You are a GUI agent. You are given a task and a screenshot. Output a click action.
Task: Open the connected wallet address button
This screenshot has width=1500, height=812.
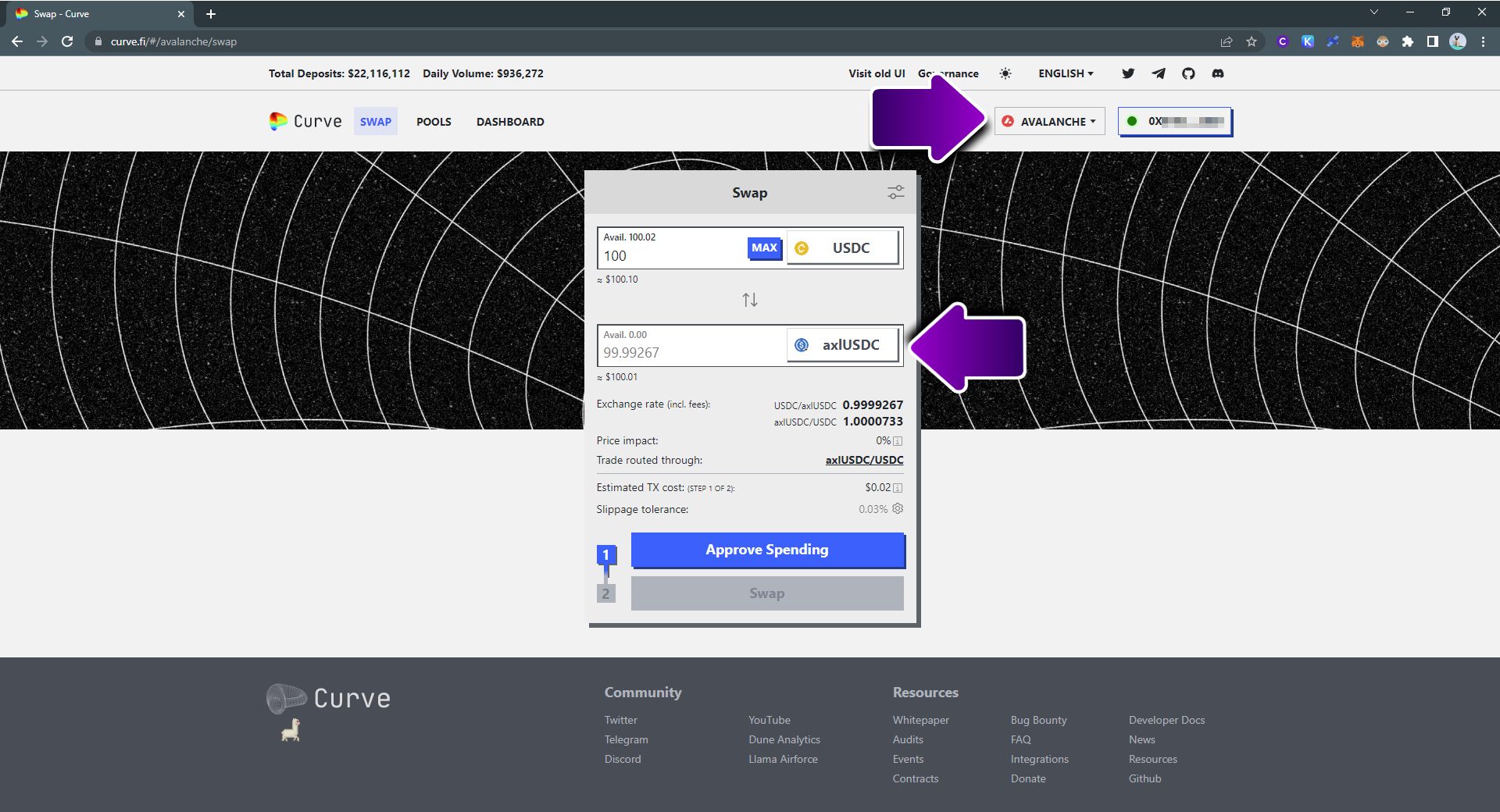pos(1175,121)
